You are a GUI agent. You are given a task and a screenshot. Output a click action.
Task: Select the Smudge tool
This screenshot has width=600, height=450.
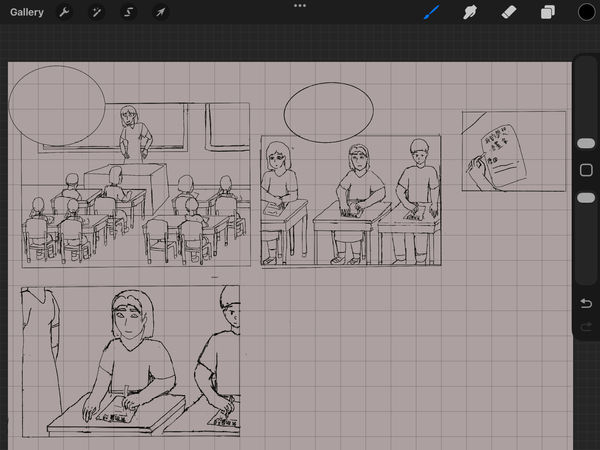click(x=470, y=12)
